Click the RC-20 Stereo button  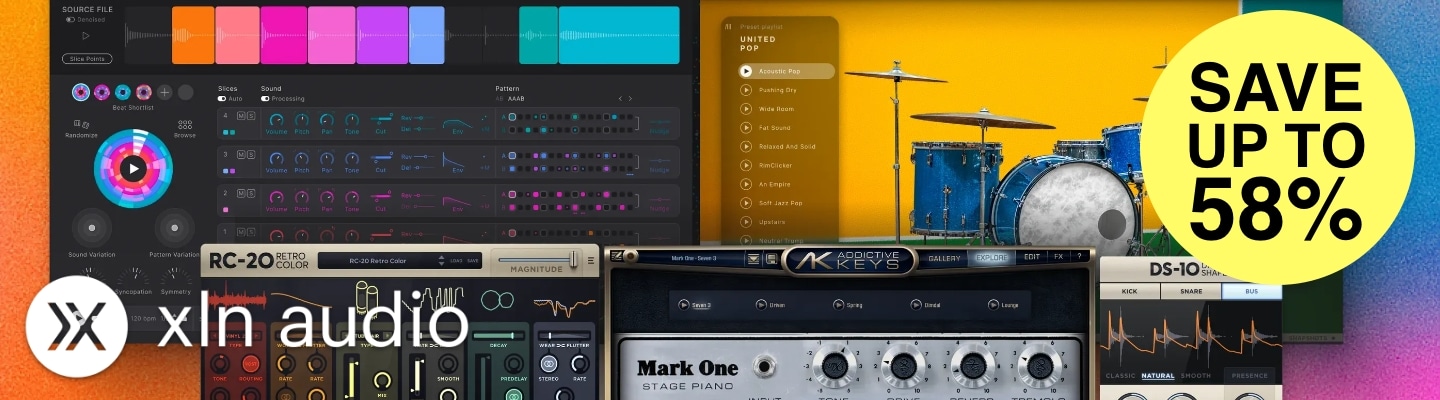548,363
